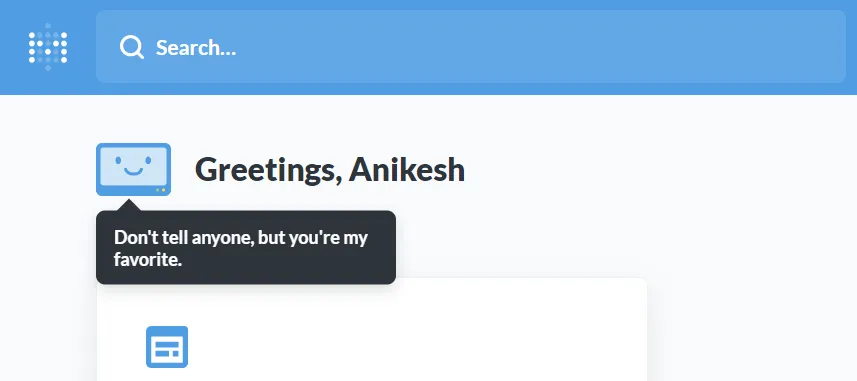Focus the Search... input field
Image resolution: width=857 pixels, height=381 pixels.
point(471,46)
